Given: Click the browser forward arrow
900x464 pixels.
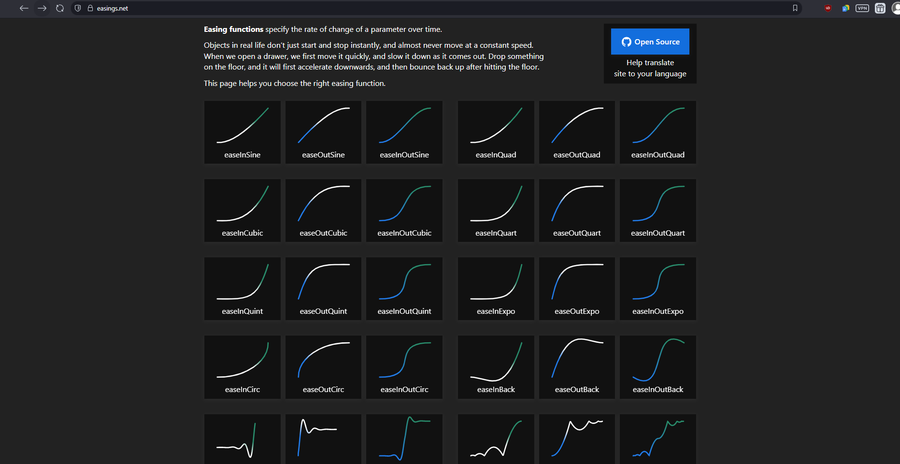Looking at the screenshot, I should point(42,8).
